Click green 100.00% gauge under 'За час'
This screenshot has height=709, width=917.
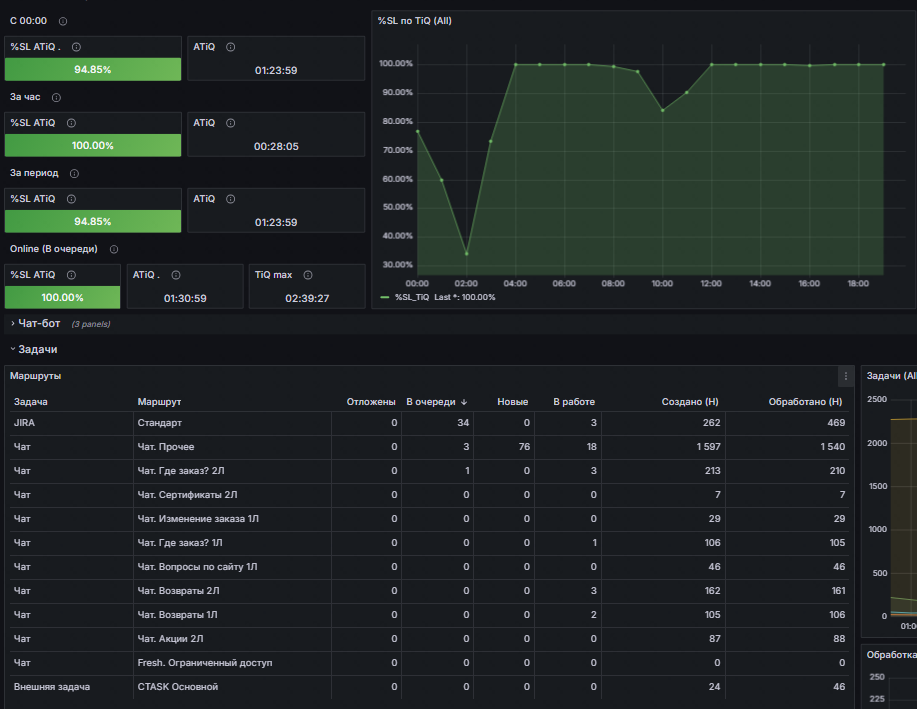[93, 146]
